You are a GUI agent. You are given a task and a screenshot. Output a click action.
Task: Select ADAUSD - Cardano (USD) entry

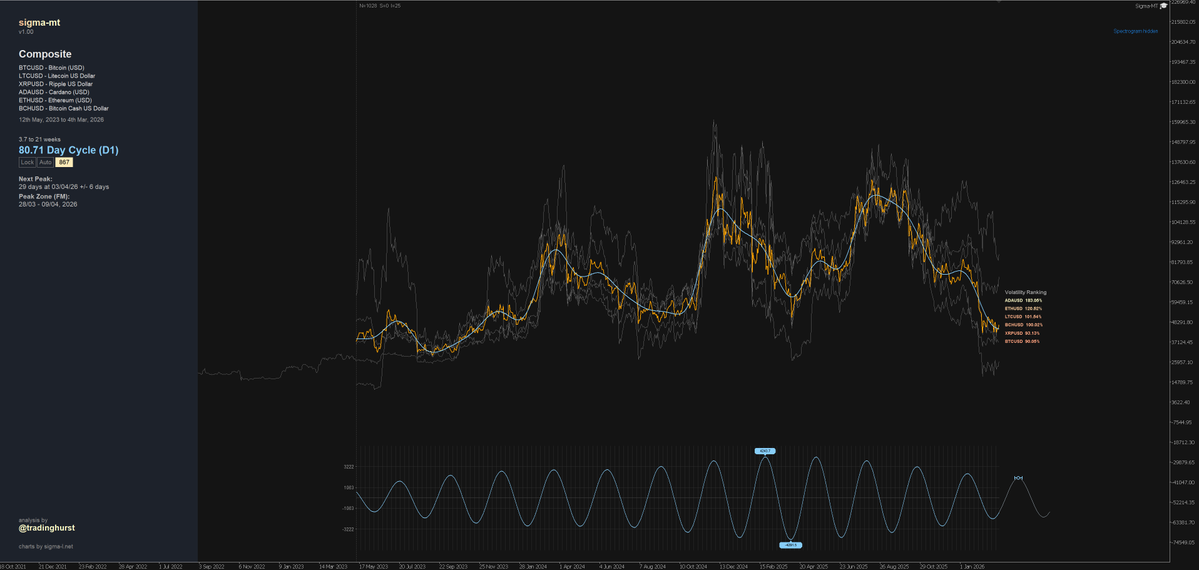[54, 93]
